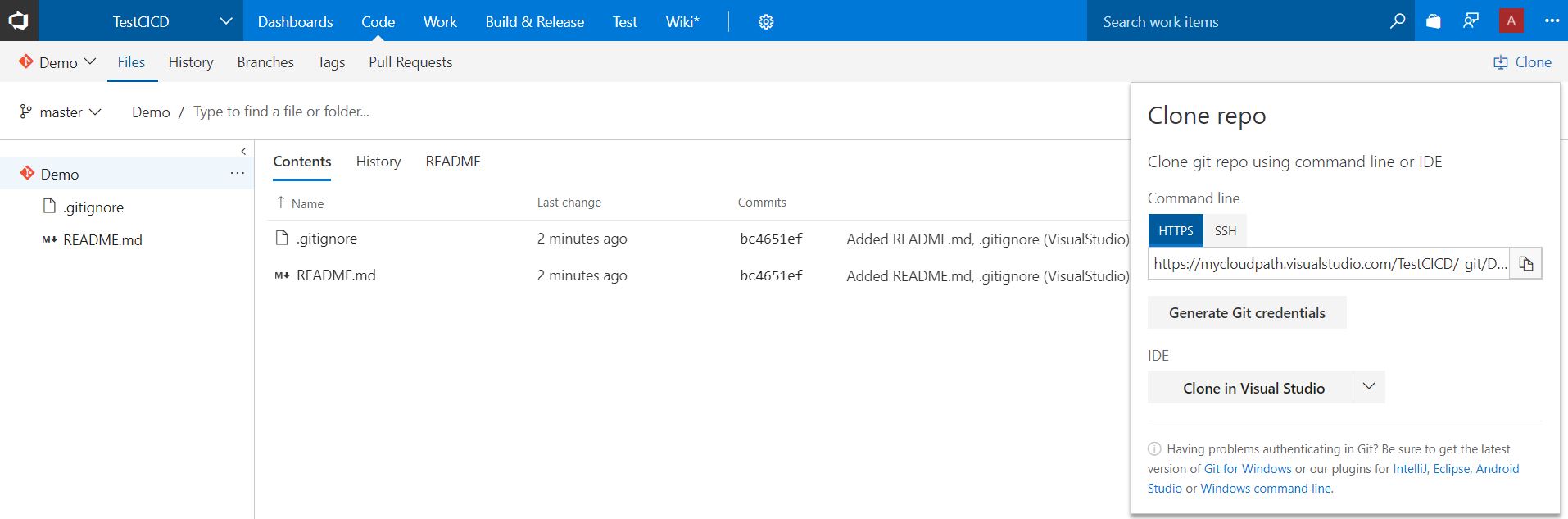Open the Build & Release menu
Viewport: 1568px width, 519px height.
pos(534,22)
